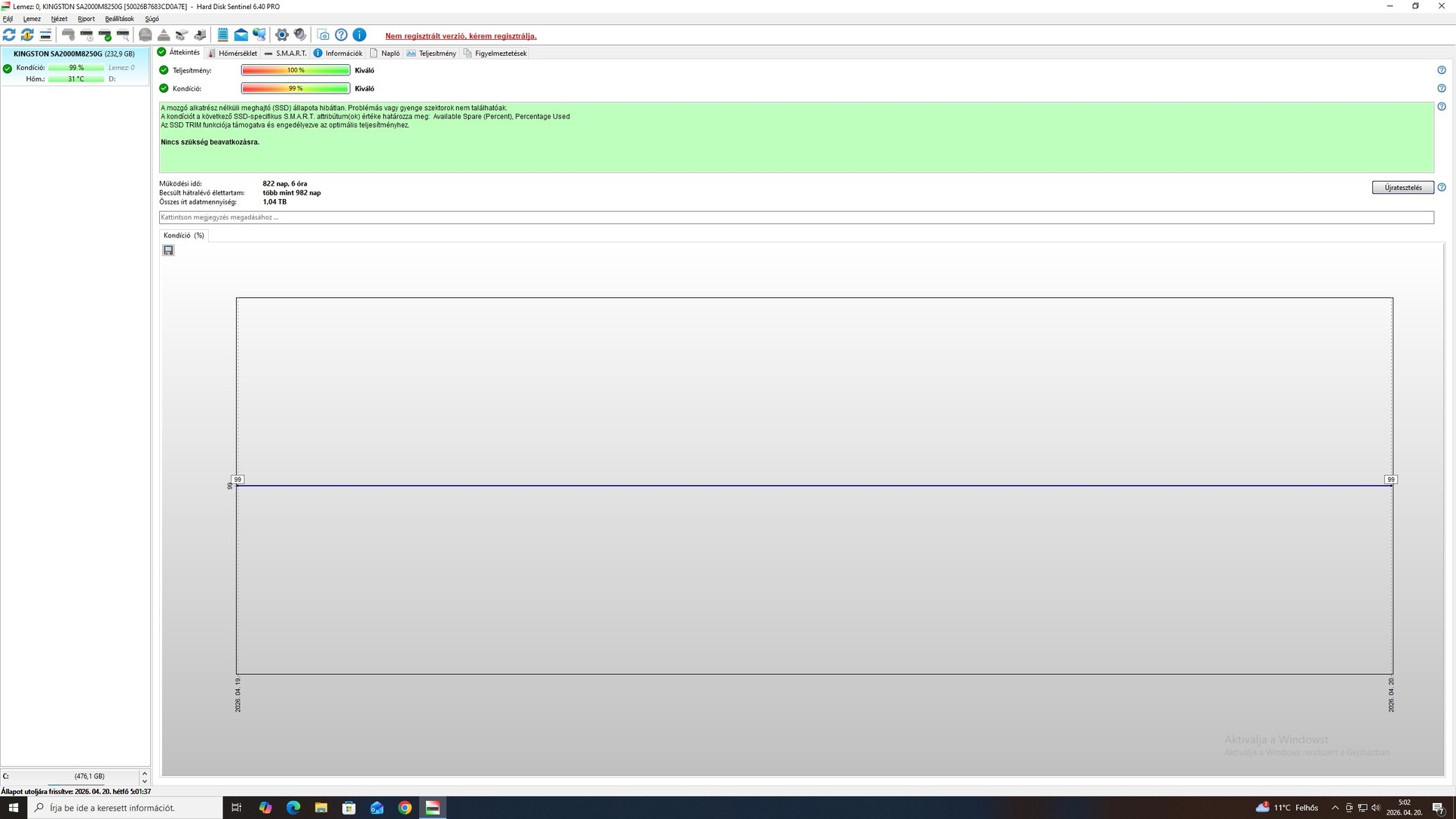Open the Beállítások menu

119,19
